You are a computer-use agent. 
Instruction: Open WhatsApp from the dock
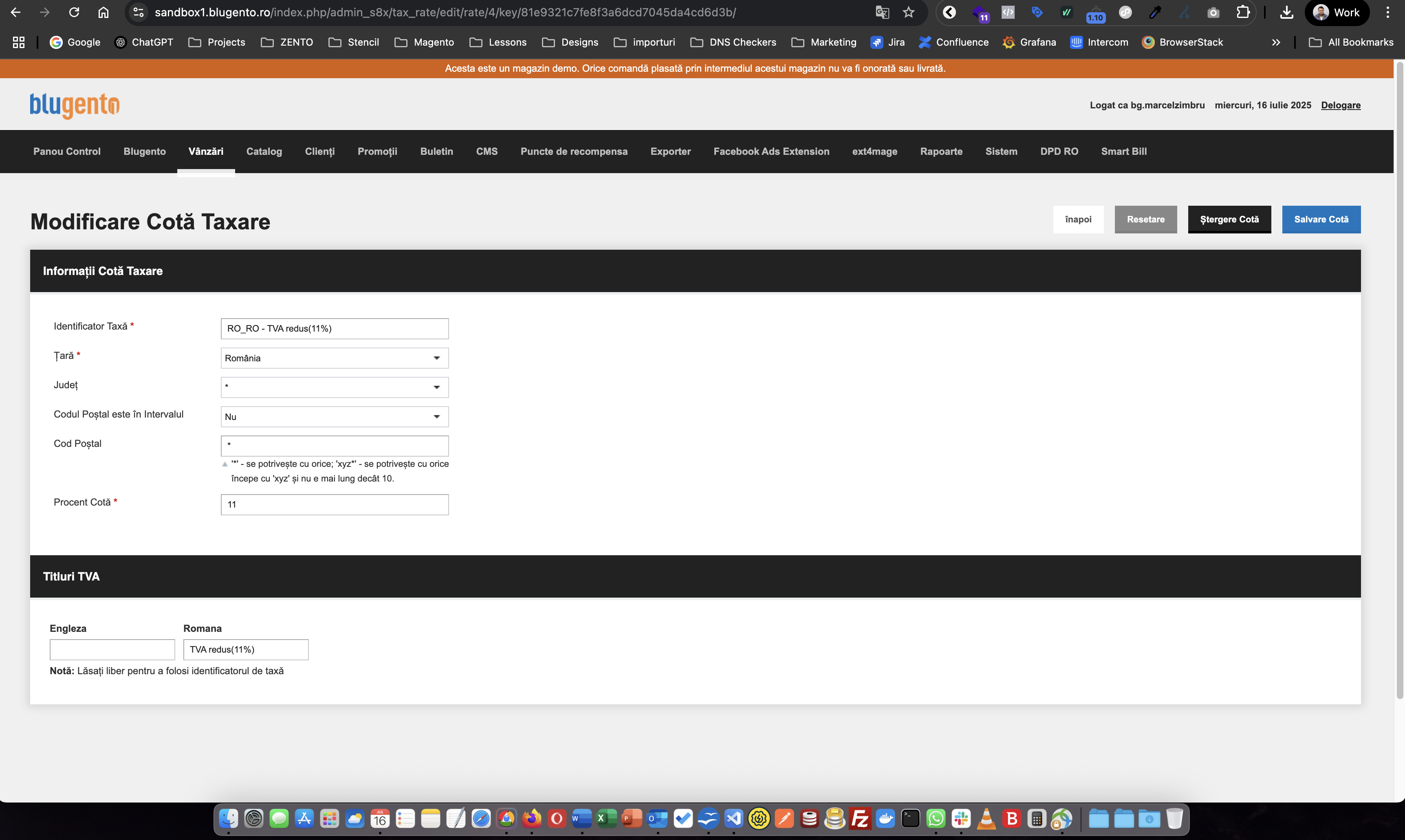pos(936,818)
